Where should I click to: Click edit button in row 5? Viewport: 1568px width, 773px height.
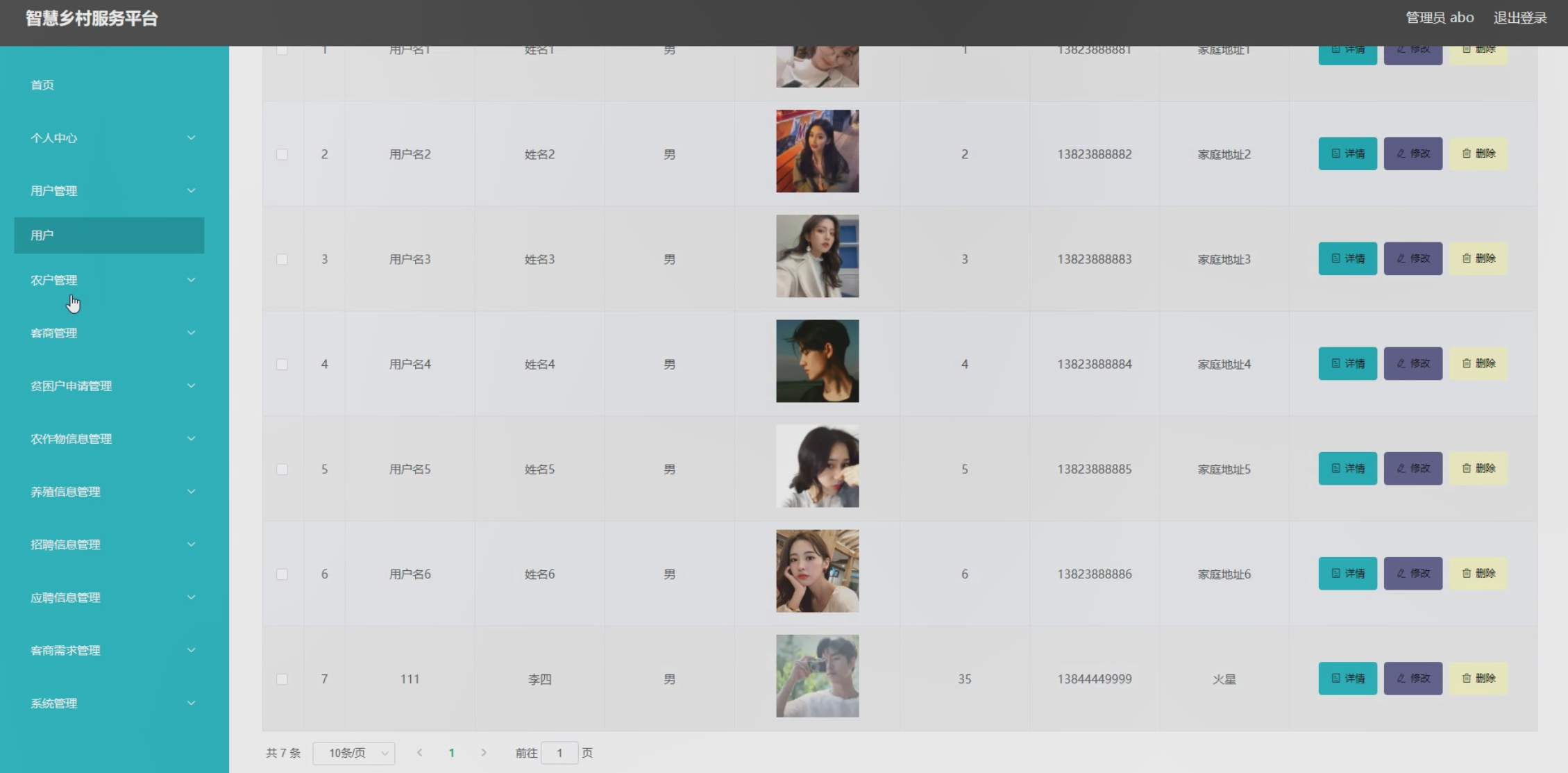1413,468
